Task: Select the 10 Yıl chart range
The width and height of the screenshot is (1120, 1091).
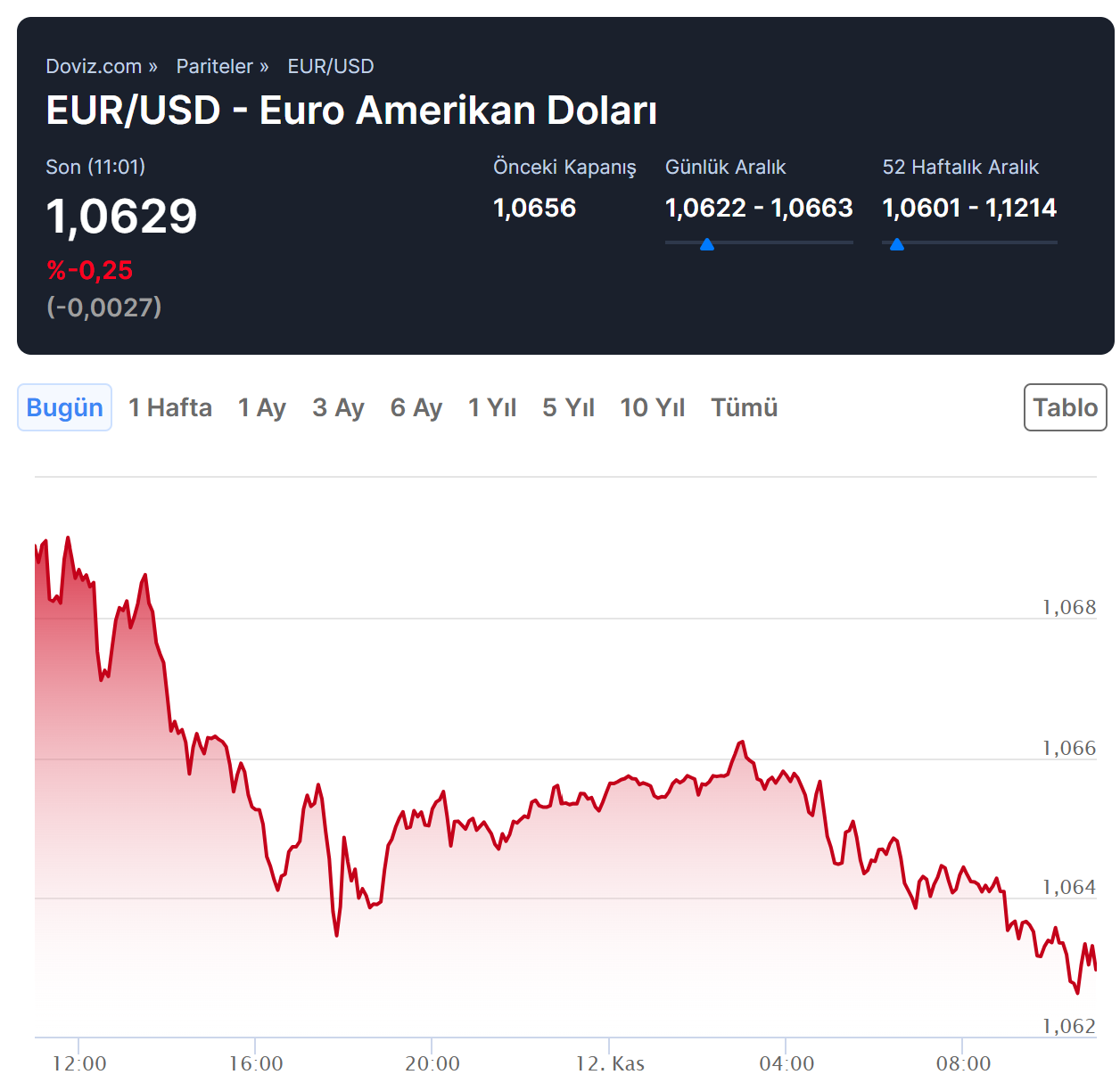Action: [653, 407]
